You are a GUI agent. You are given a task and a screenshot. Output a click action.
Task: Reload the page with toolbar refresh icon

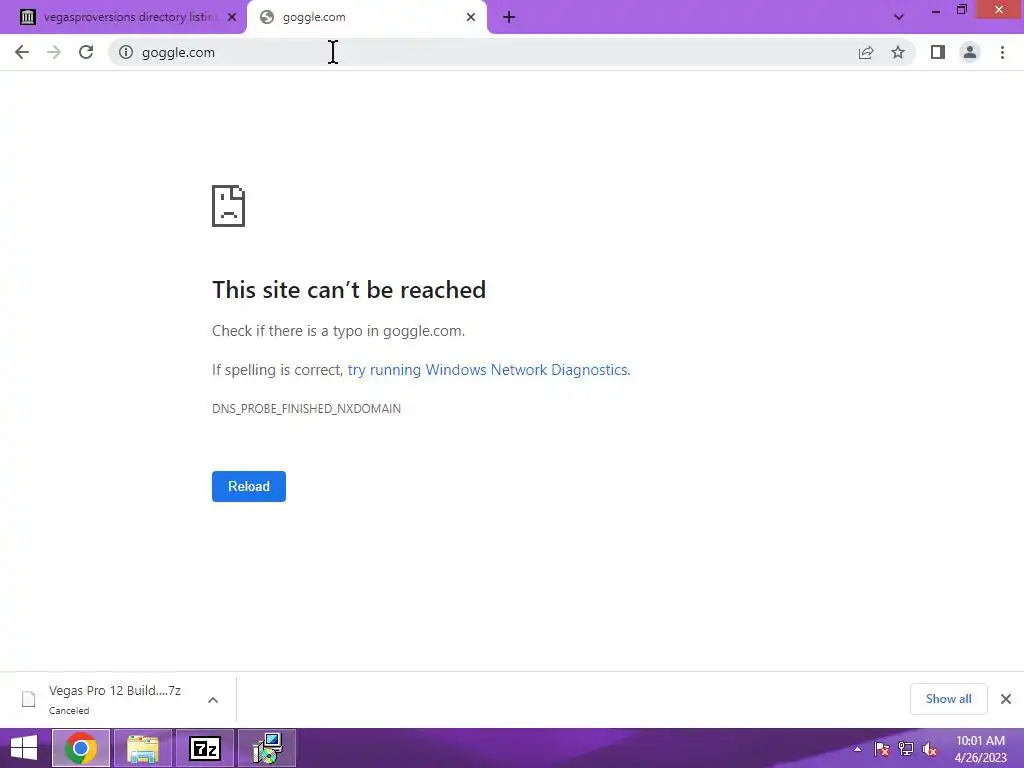point(86,52)
